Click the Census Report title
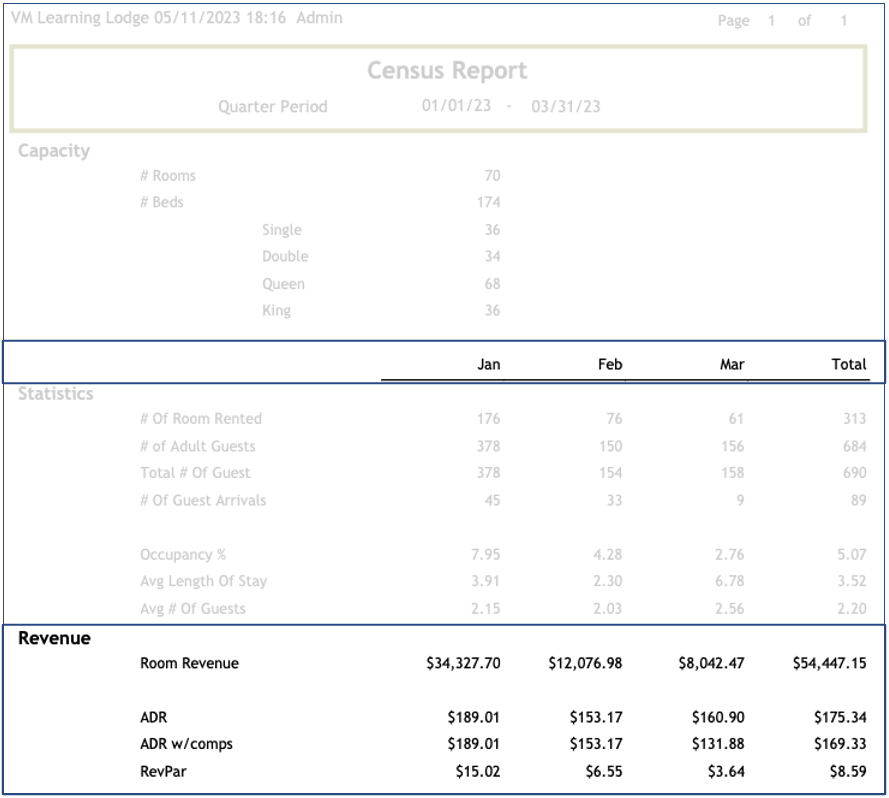 pos(447,71)
